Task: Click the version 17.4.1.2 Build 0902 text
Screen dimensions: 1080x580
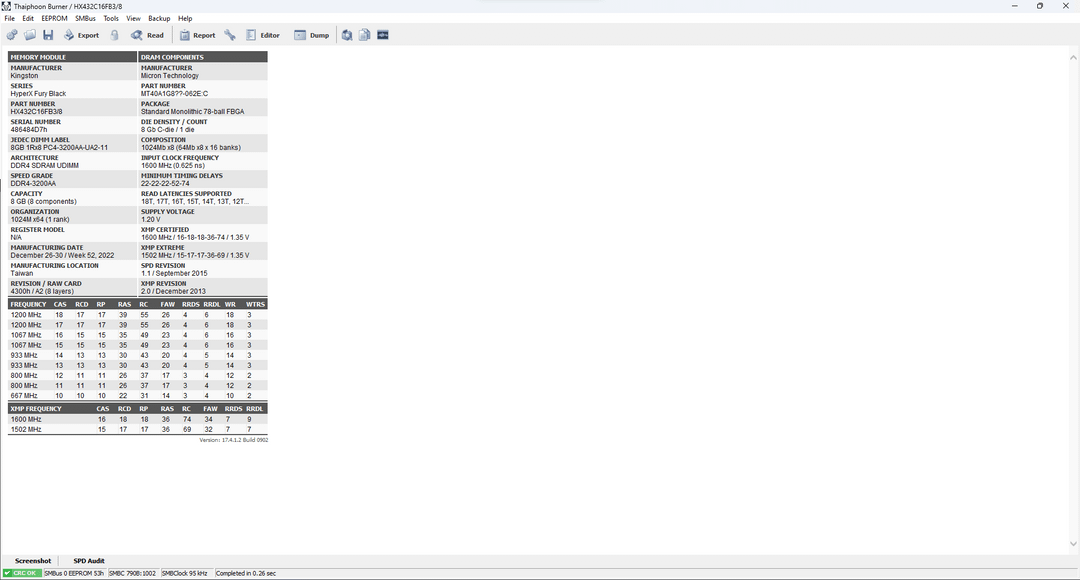Action: pyautogui.click(x=233, y=439)
